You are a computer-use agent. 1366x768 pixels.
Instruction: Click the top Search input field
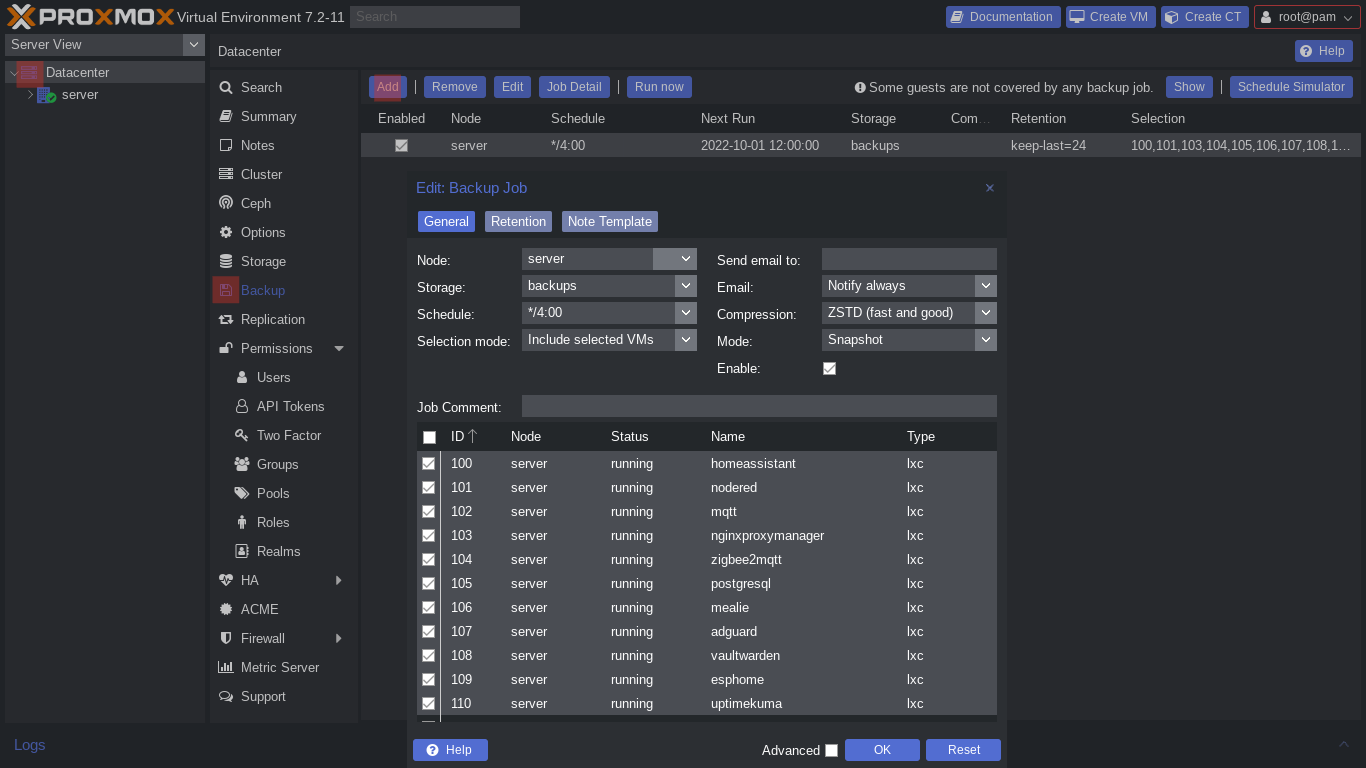(435, 17)
